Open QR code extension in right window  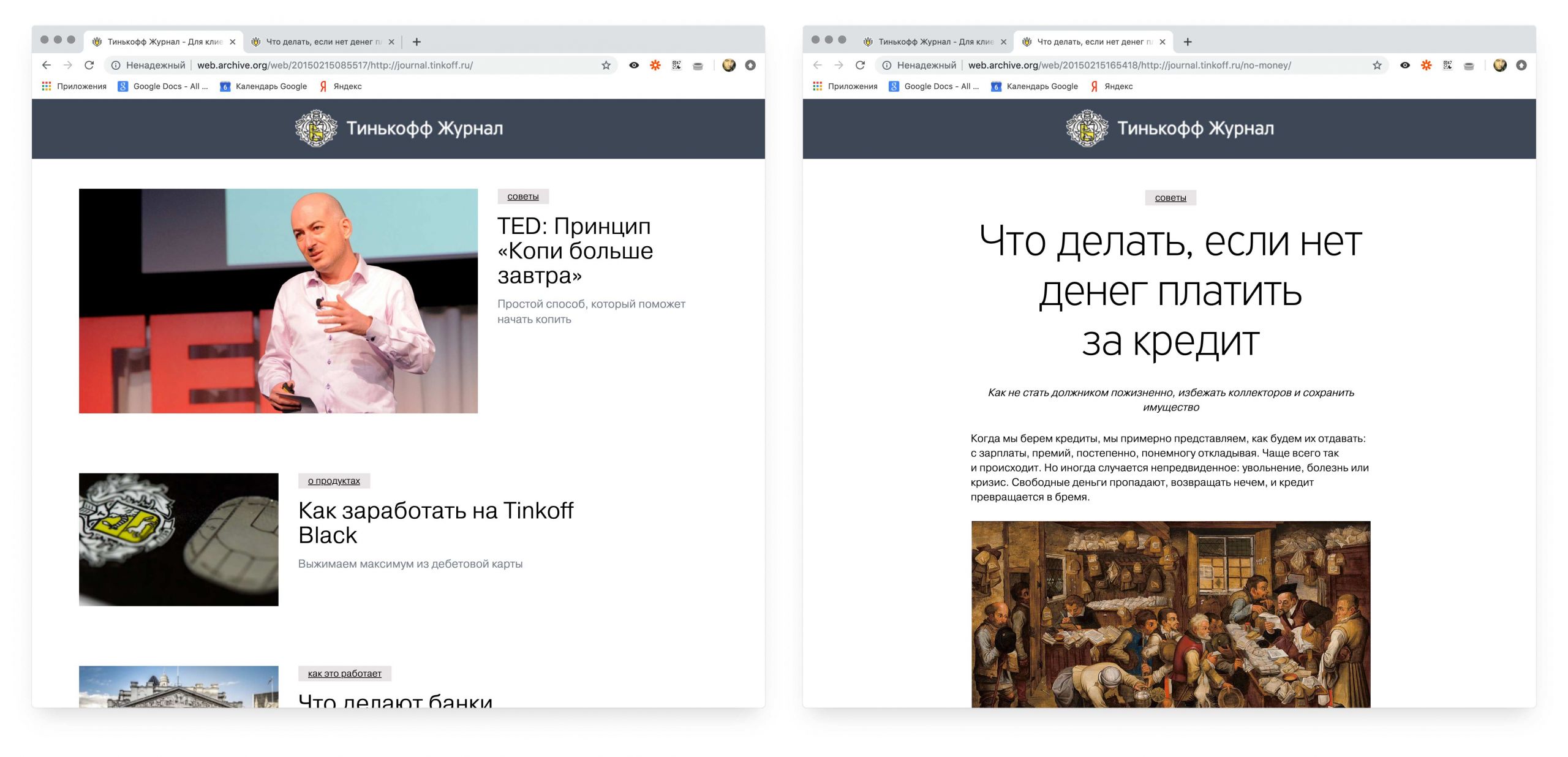click(1447, 65)
